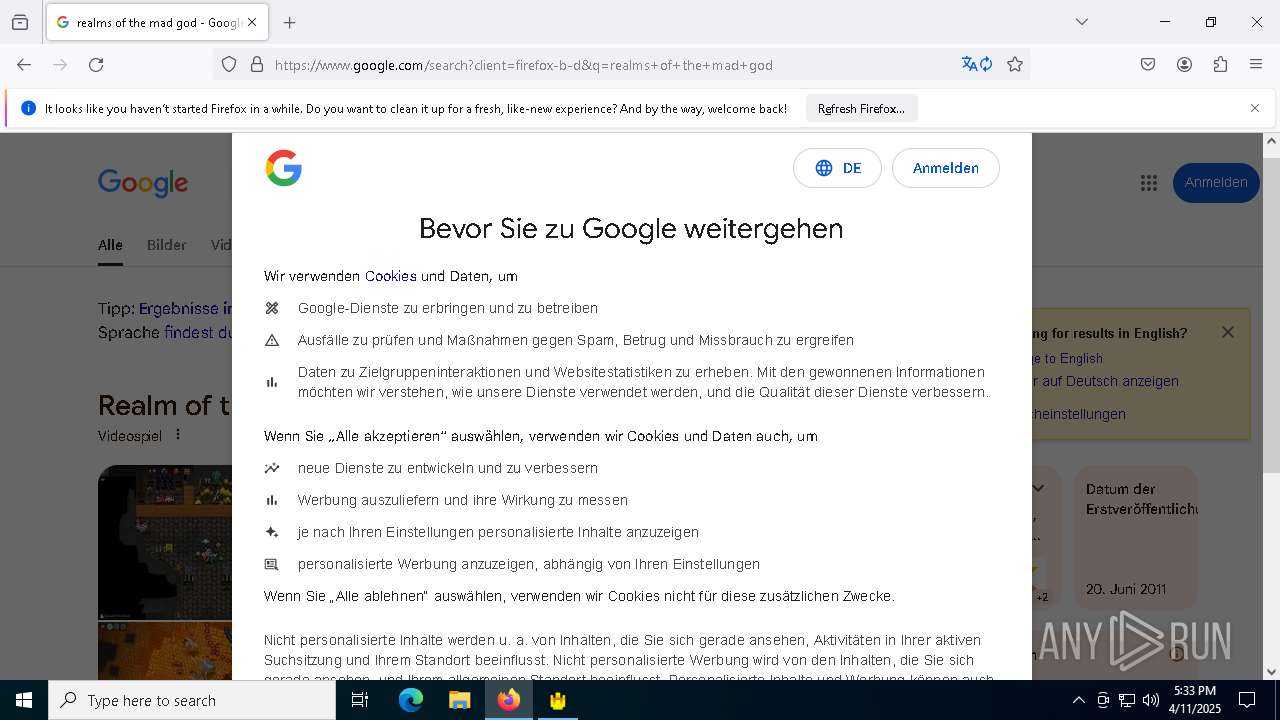Bookmark this page with star icon
Image resolution: width=1280 pixels, height=720 pixels.
point(1015,65)
